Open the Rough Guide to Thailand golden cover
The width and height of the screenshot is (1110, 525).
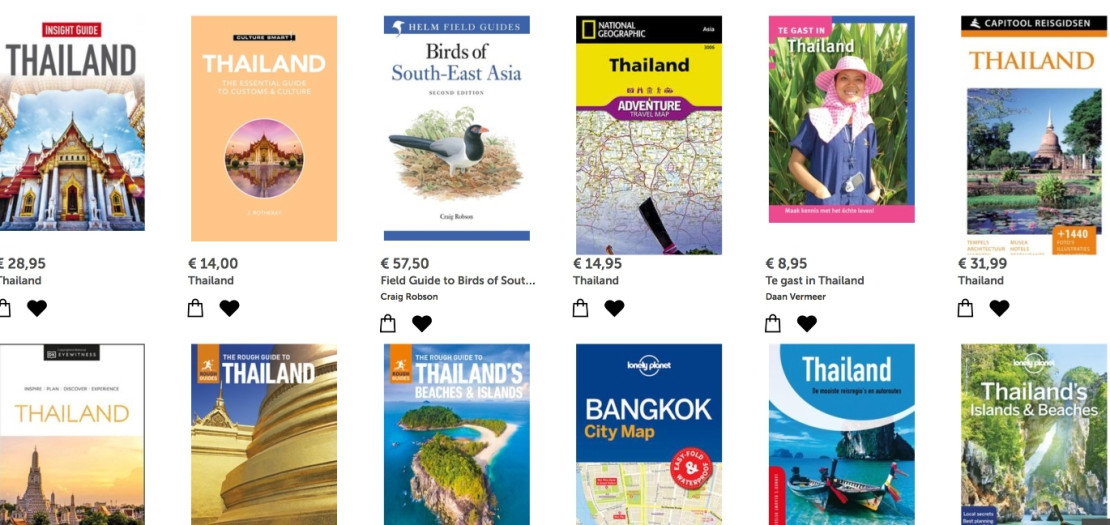[264, 434]
